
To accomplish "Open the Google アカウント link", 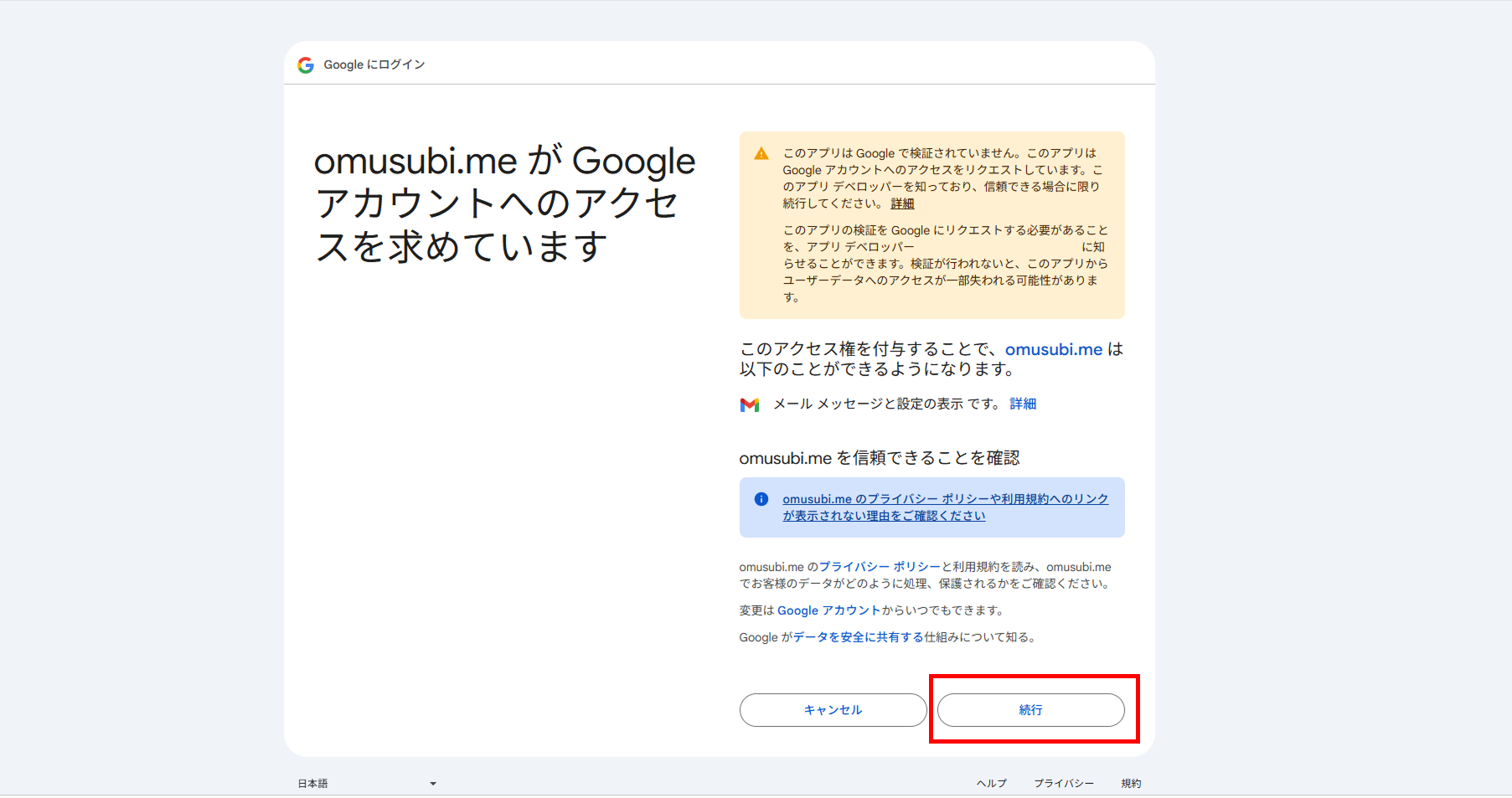I will click(x=828, y=610).
